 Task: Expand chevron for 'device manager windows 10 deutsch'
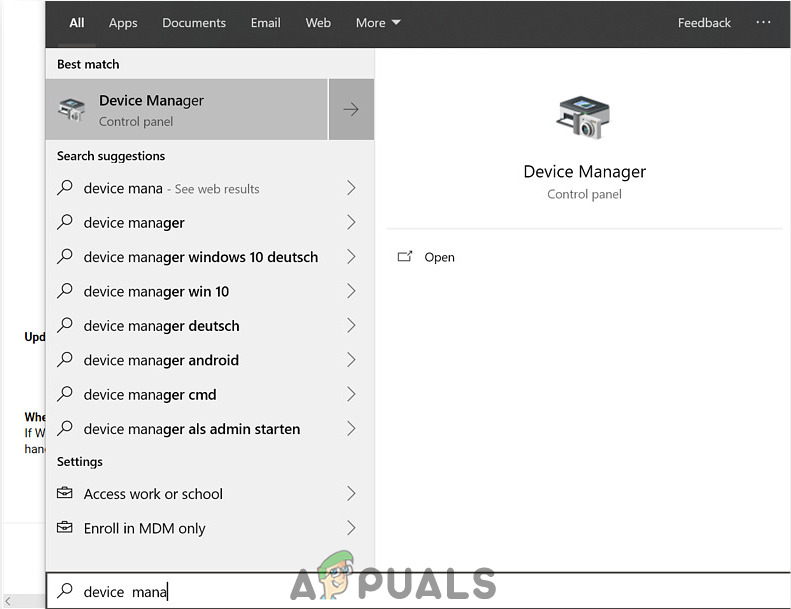[x=351, y=256]
